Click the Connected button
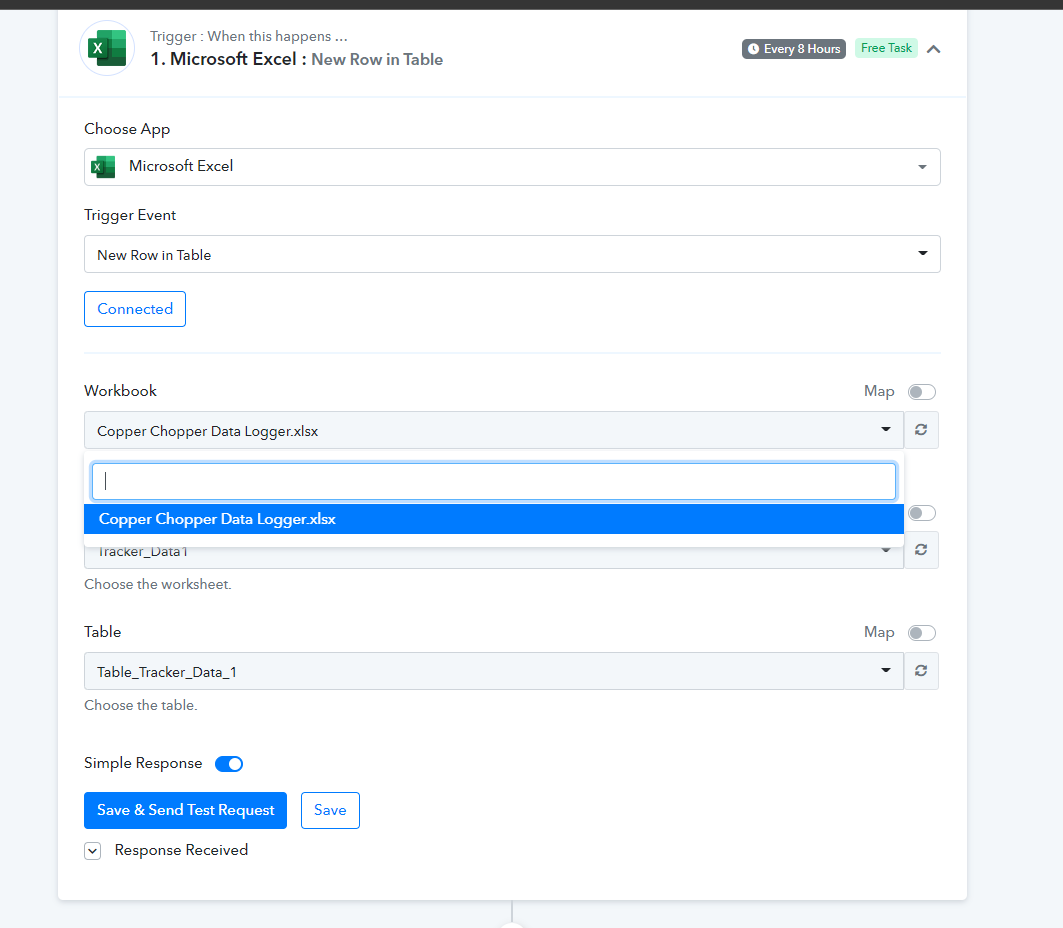The image size is (1063, 928). tap(135, 309)
